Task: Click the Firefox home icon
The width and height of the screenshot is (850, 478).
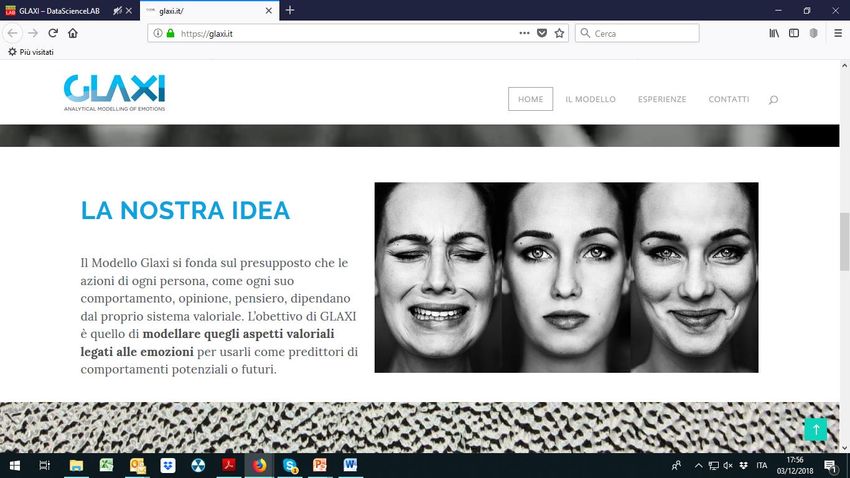Action: pos(73,33)
